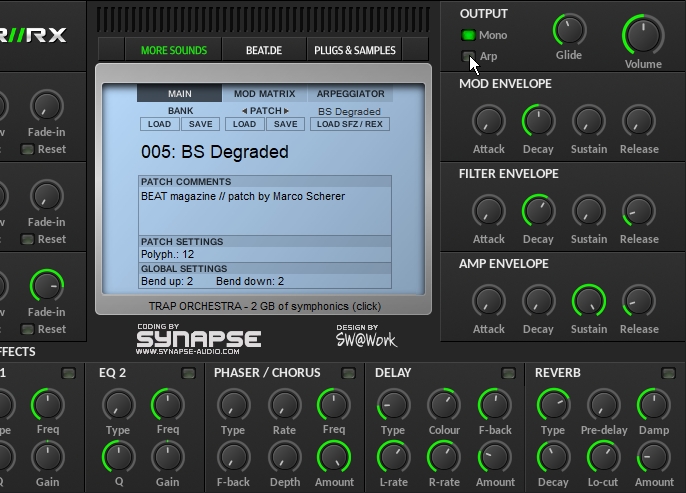The image size is (686, 493).
Task: Open the Plugs & Samples link
Action: coord(354,50)
